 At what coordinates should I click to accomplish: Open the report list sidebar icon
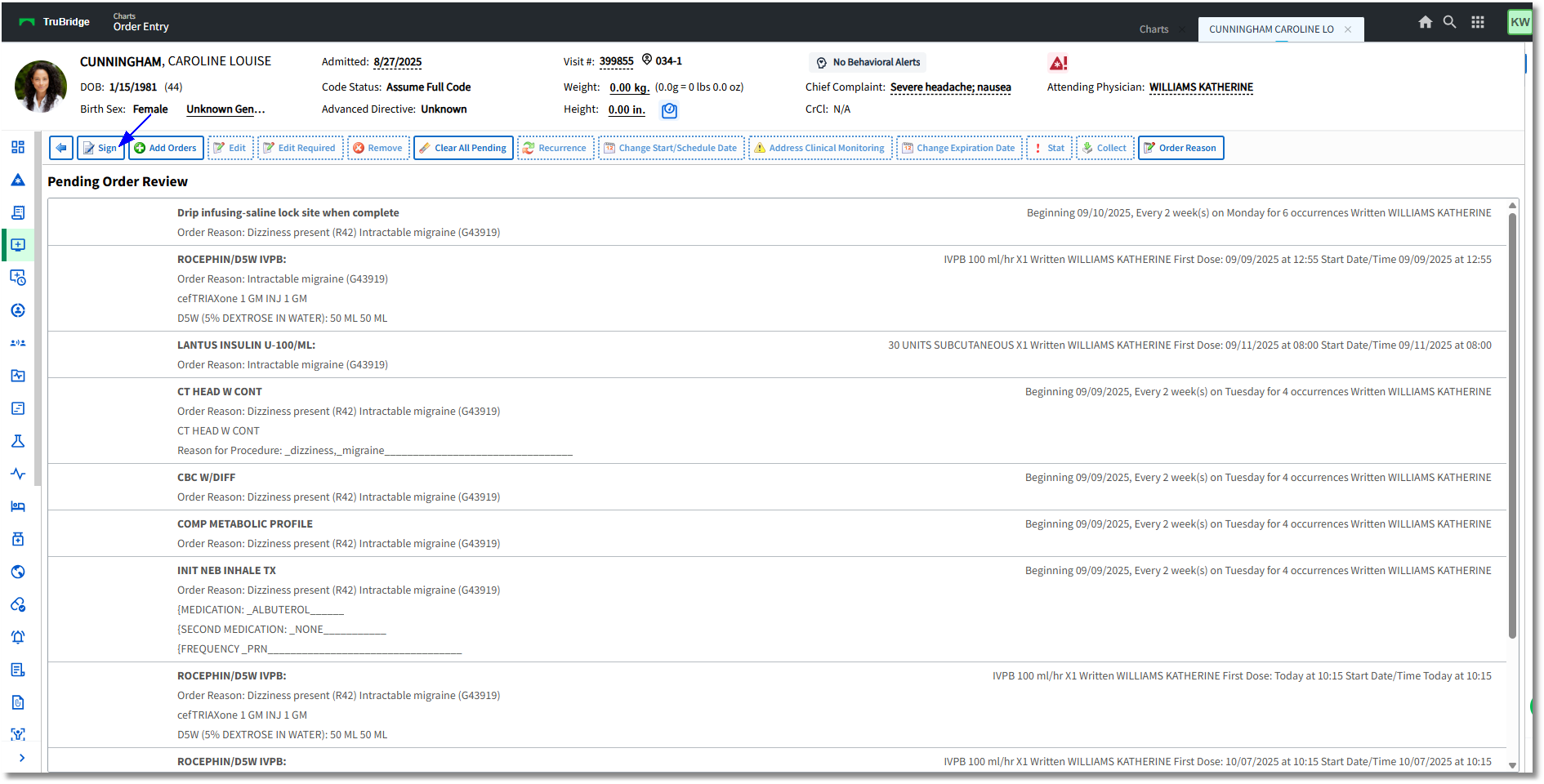[18, 670]
